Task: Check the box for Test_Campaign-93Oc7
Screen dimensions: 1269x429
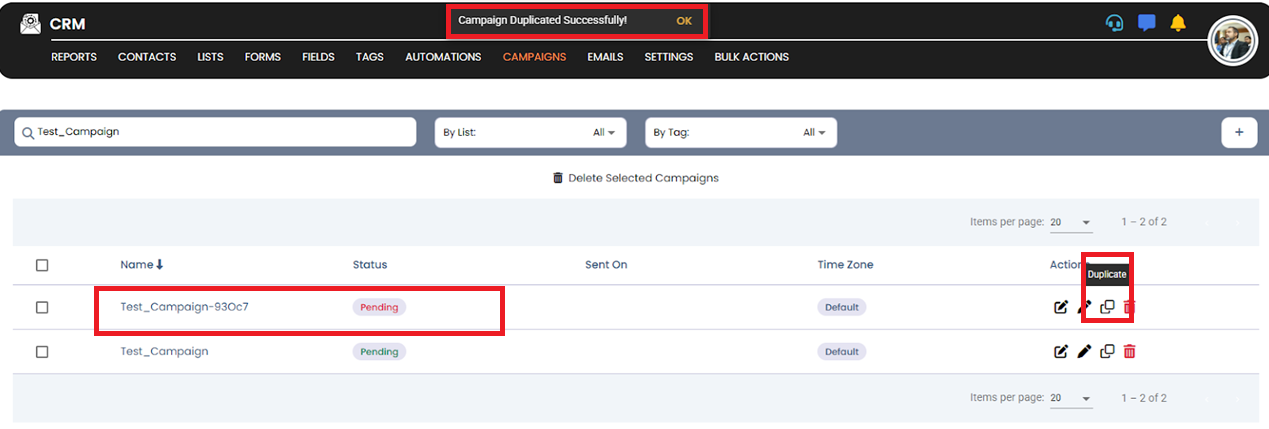Action: coord(42,307)
